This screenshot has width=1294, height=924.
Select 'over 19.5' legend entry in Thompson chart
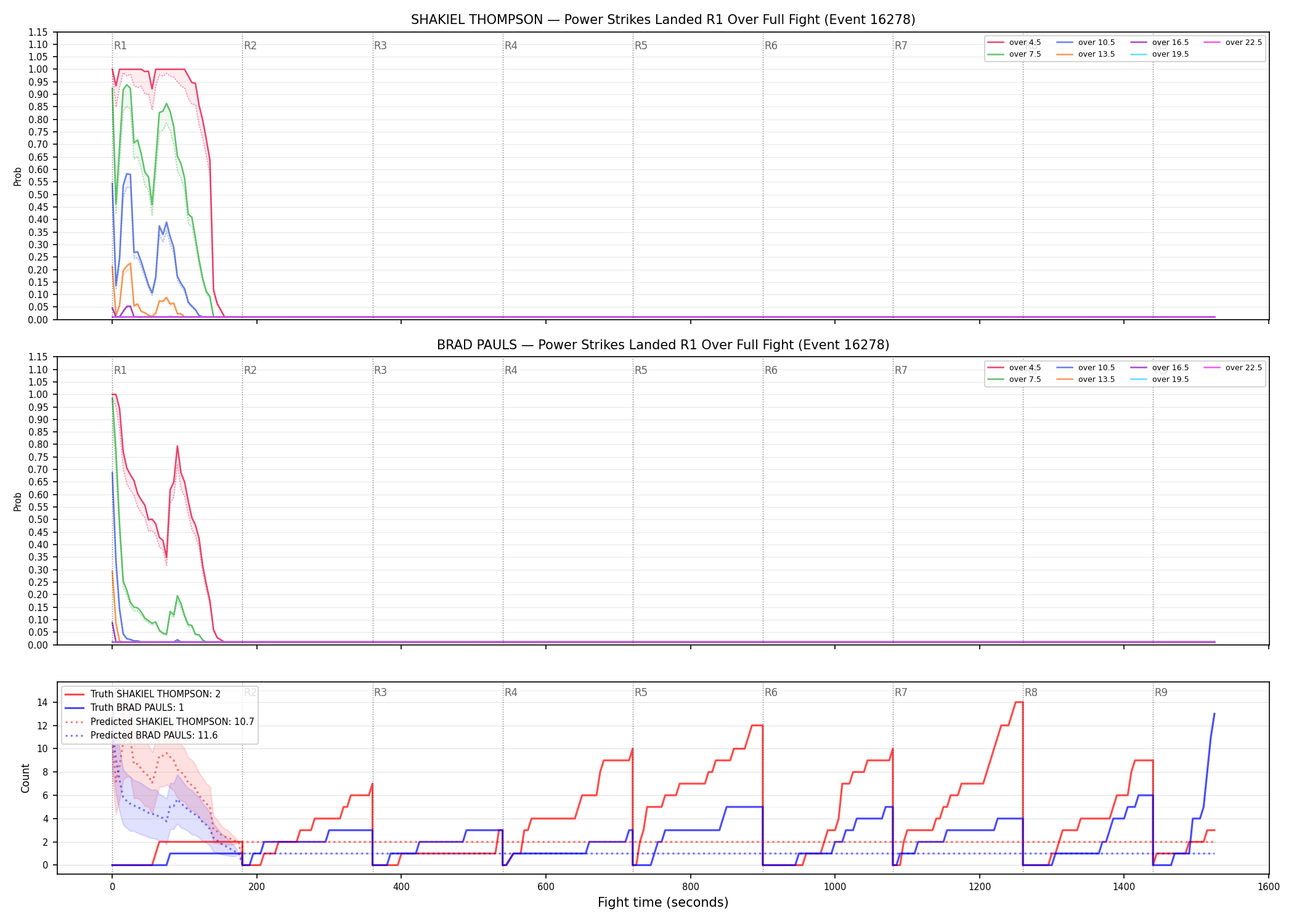coord(1160,54)
